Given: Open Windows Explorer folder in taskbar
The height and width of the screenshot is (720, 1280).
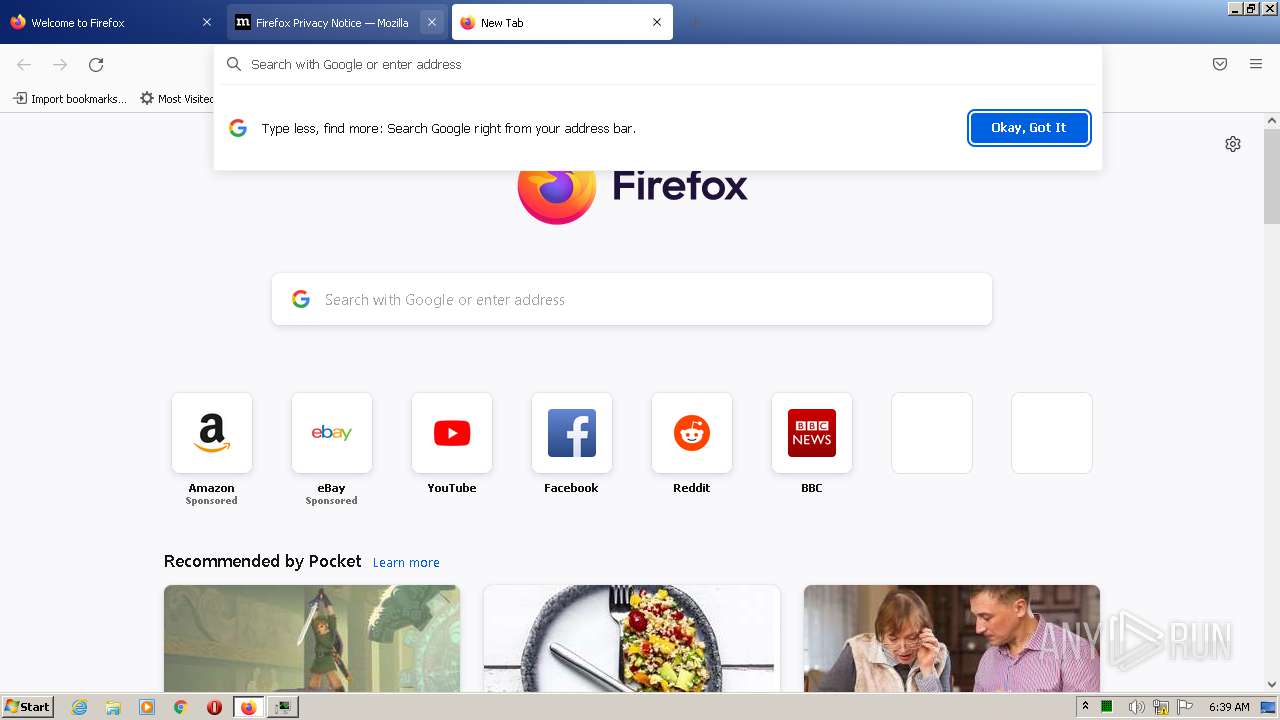Looking at the screenshot, I should click(x=113, y=707).
